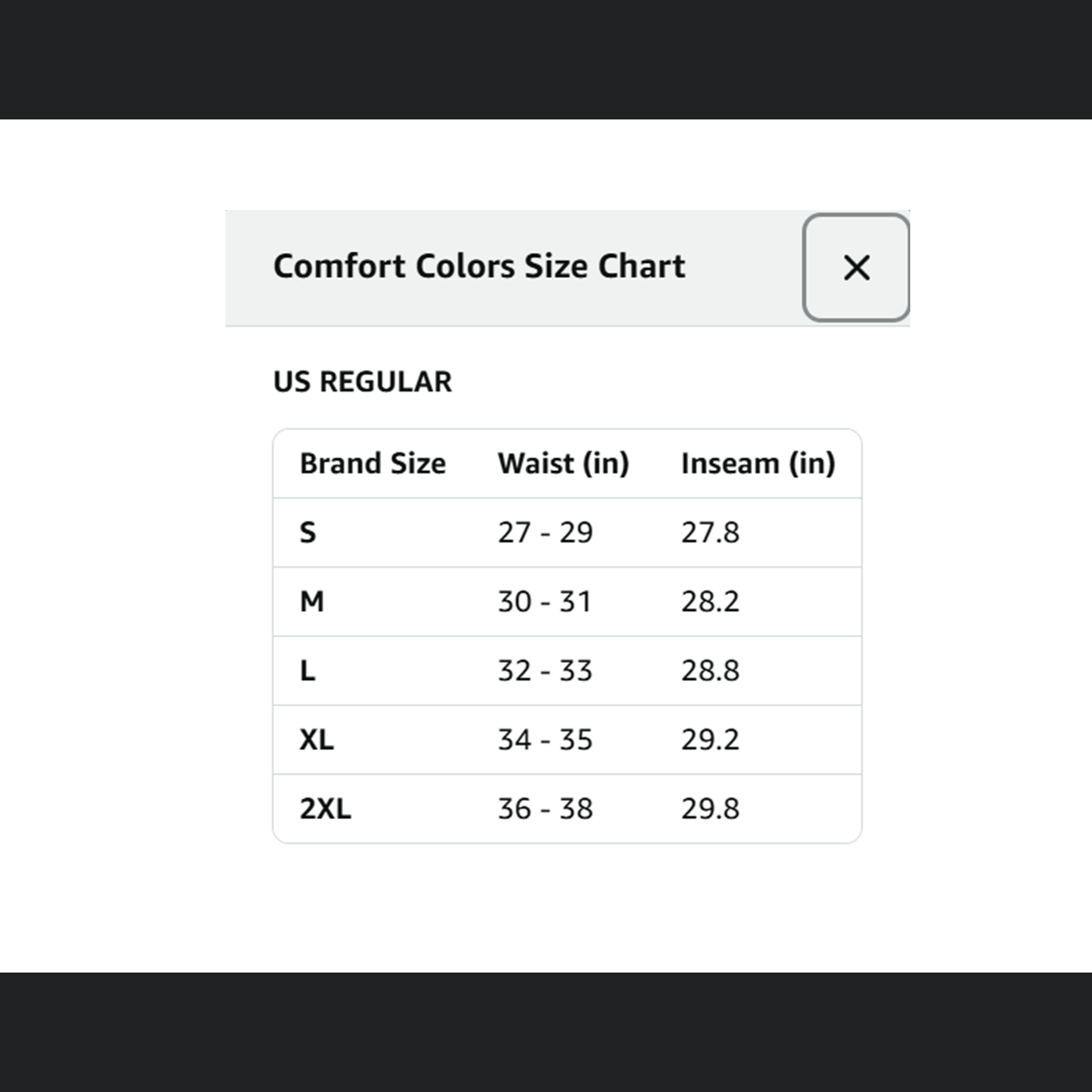Select the 2XL size row
This screenshot has width=1092, height=1092.
327,808
